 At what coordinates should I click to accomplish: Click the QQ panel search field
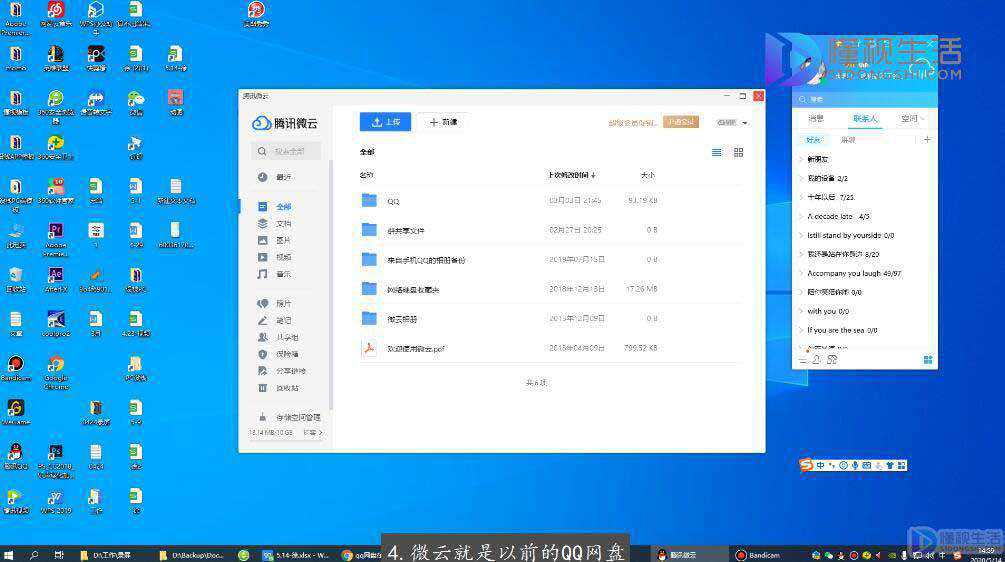[x=865, y=99]
